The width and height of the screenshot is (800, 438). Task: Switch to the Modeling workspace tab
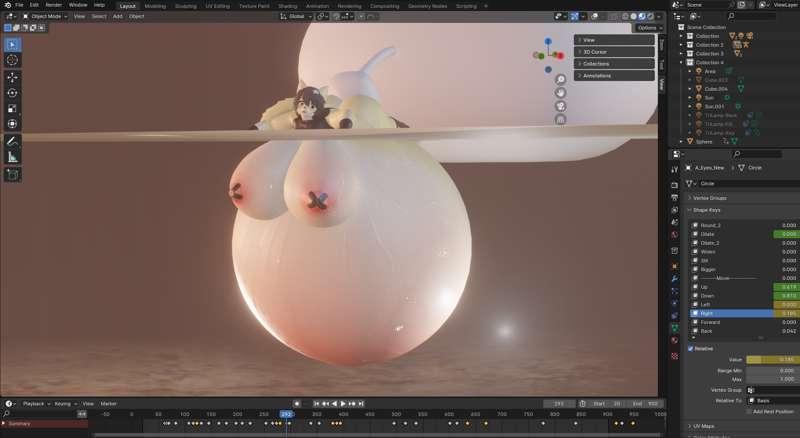(155, 6)
